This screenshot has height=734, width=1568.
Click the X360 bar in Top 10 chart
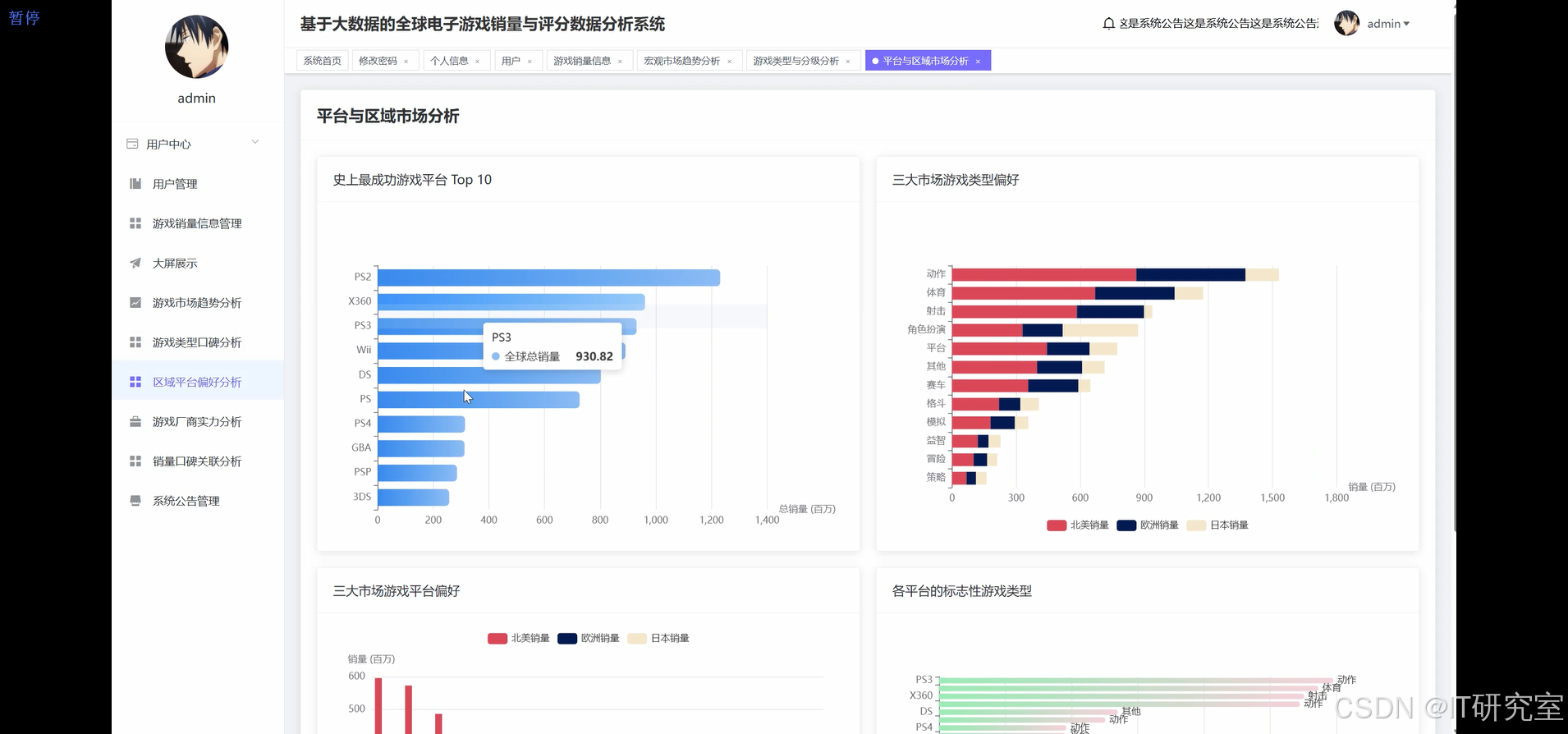[511, 302]
